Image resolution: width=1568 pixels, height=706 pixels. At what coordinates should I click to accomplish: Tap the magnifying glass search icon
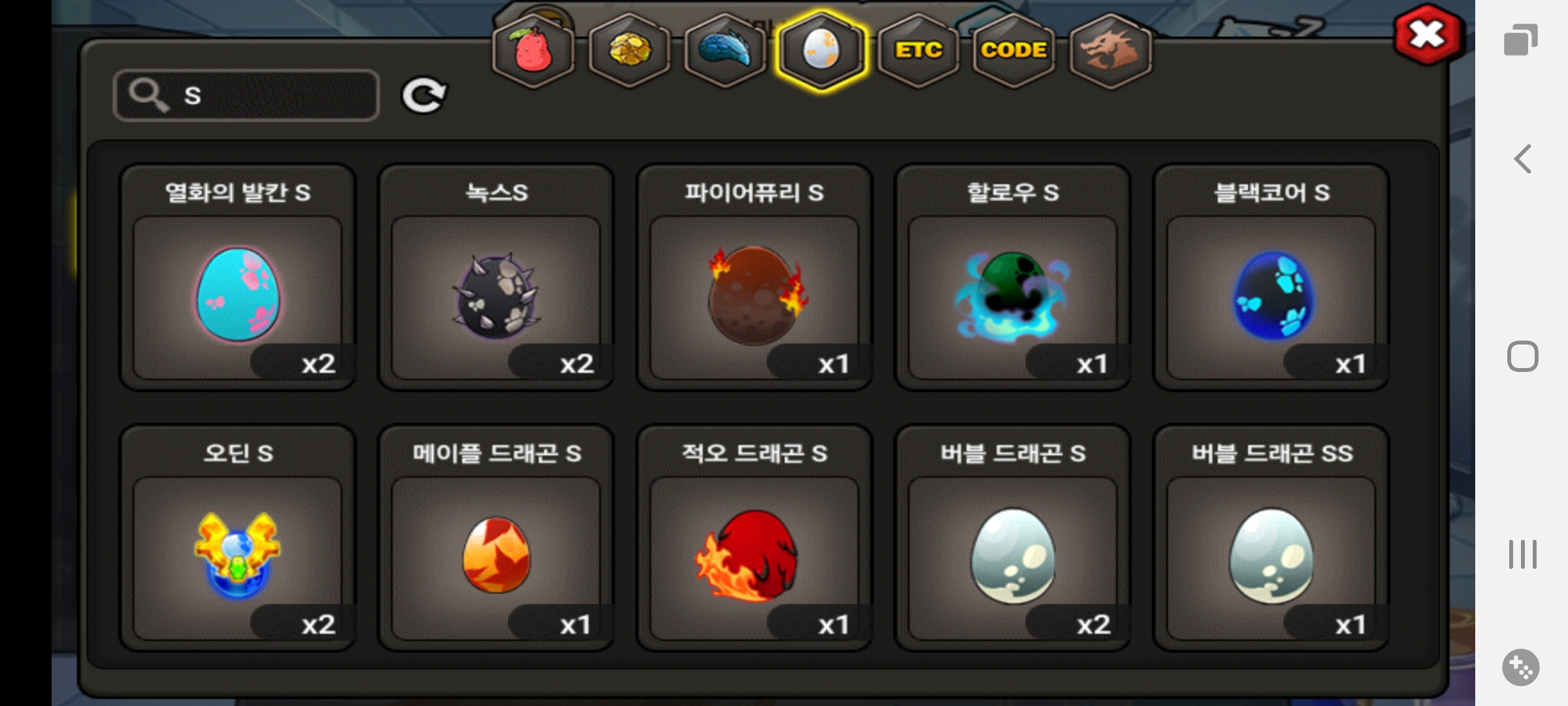point(149,95)
